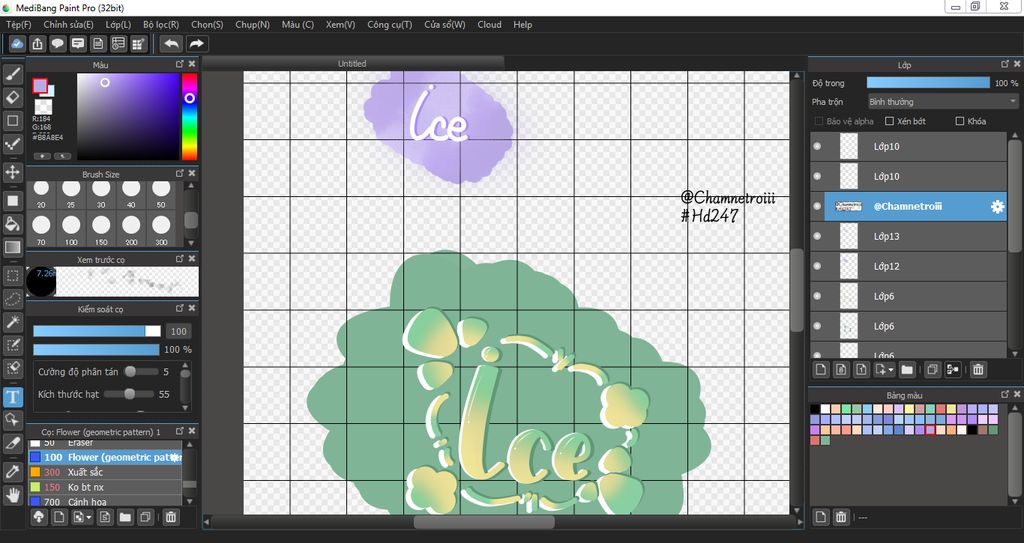Select the Lớp13 layer row
This screenshot has height=543, width=1024.
pos(909,237)
